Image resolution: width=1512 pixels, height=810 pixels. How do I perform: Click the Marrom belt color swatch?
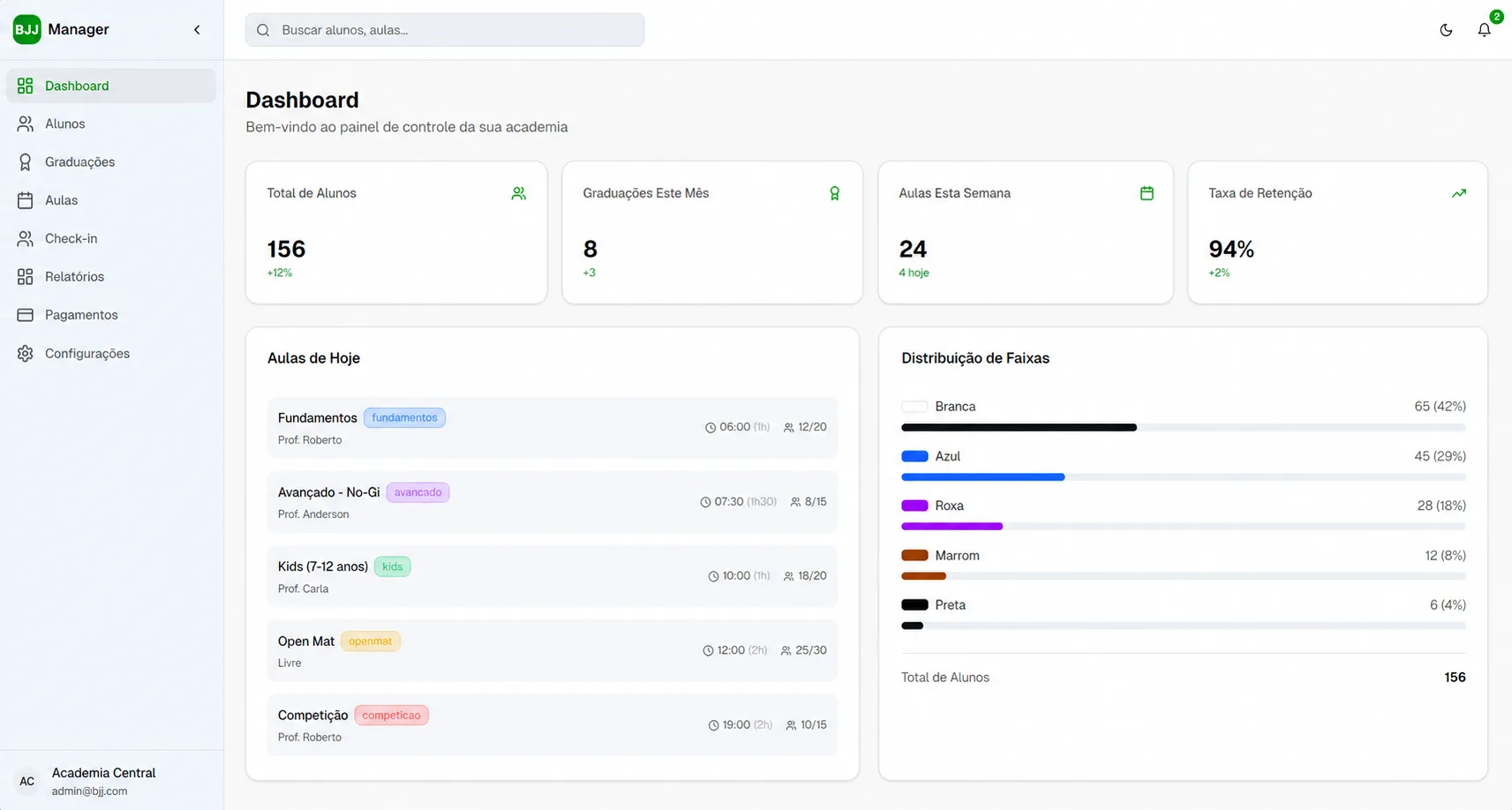[914, 556]
